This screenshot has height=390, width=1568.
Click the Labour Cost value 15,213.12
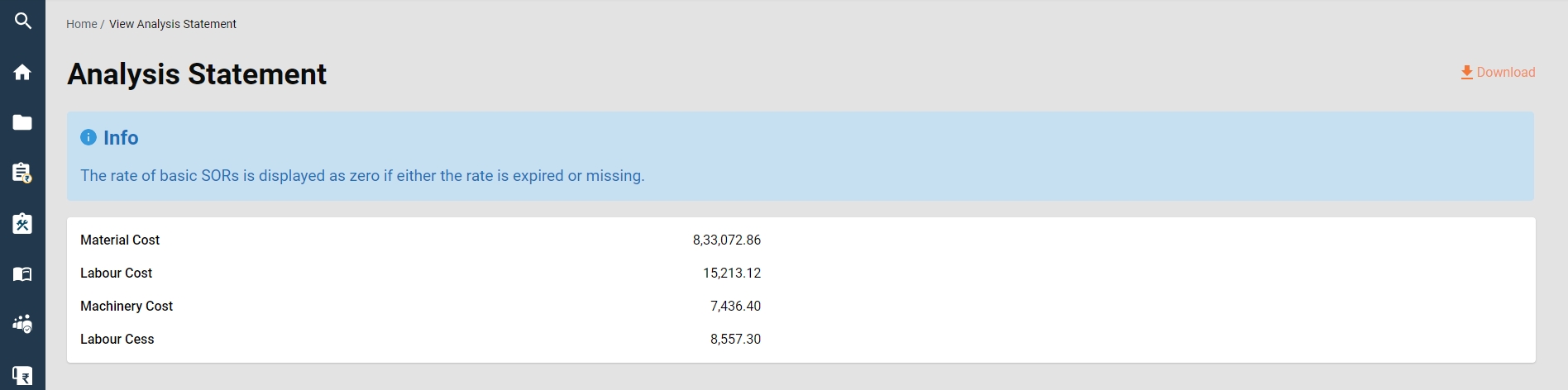731,273
